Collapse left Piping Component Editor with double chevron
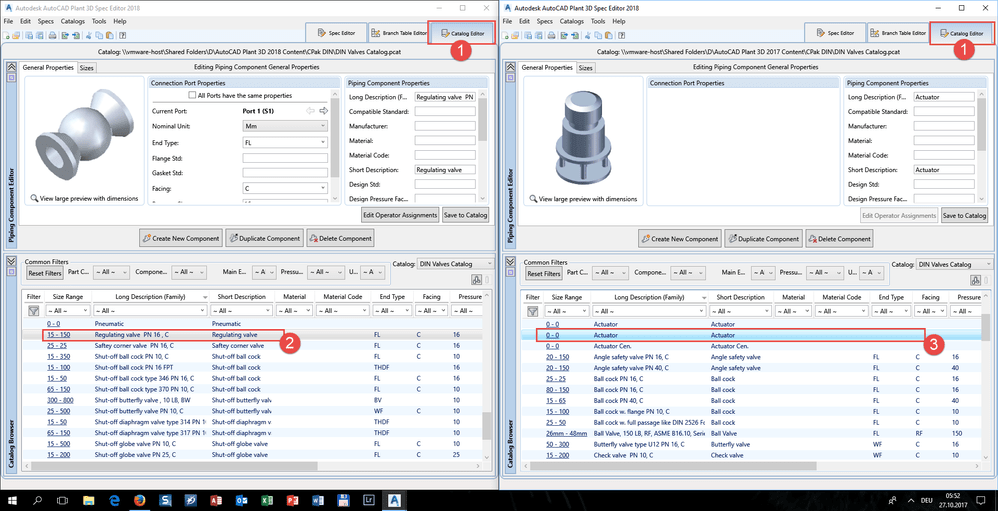This screenshot has height=511, width=998. 11,67
